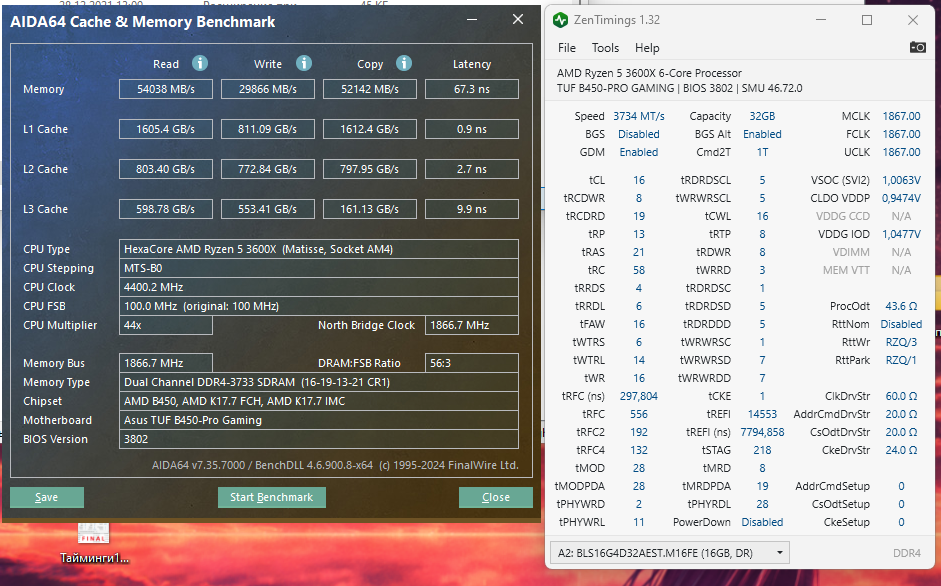This screenshot has height=586, width=941.
Task: Open the Tools menu in ZenTimings
Action: 605,47
